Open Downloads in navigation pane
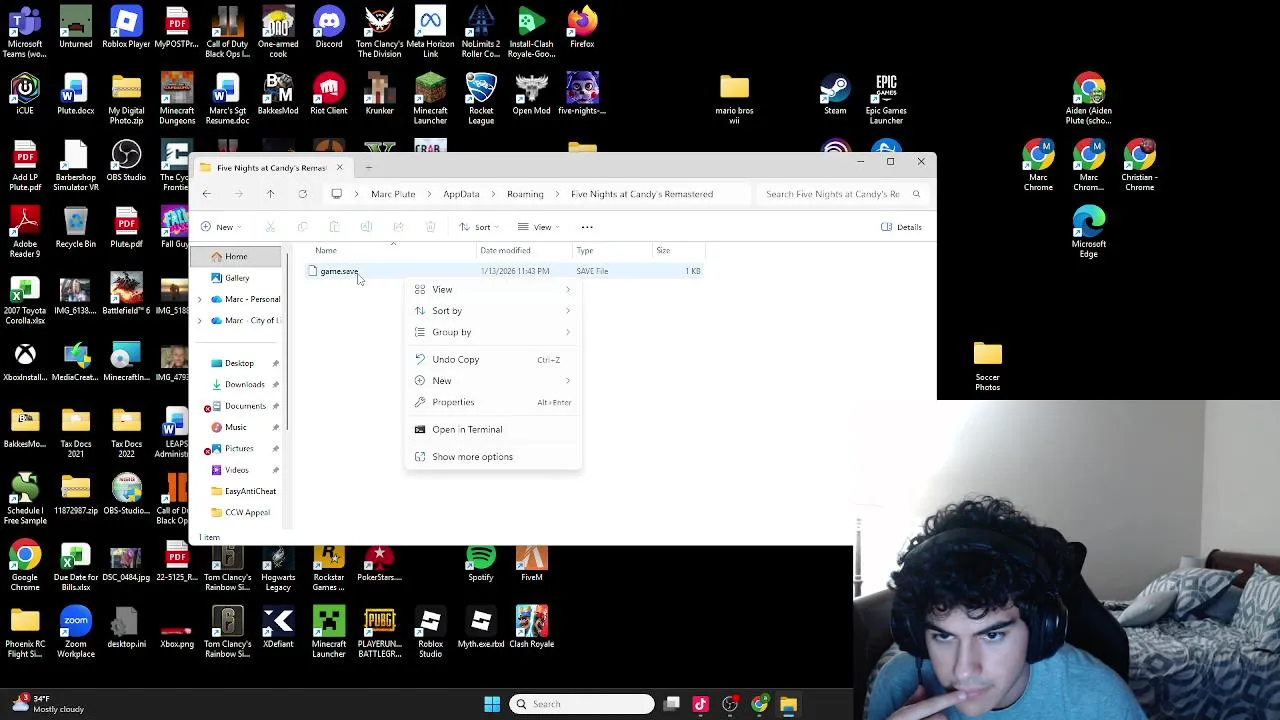 244,385
